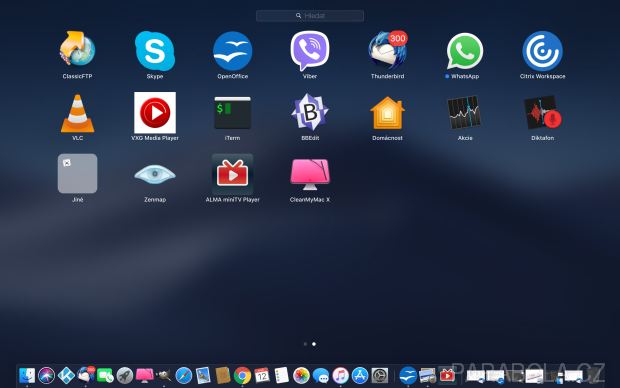Screen dimensions: 620x388
Task: Open Photos from the Dock
Action: tap(301, 375)
